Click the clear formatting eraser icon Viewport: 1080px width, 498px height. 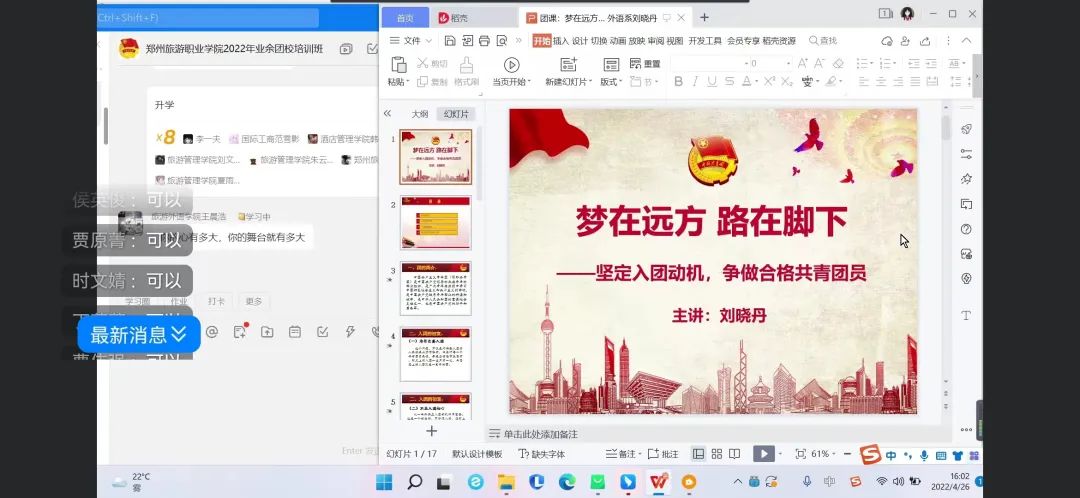coord(838,63)
